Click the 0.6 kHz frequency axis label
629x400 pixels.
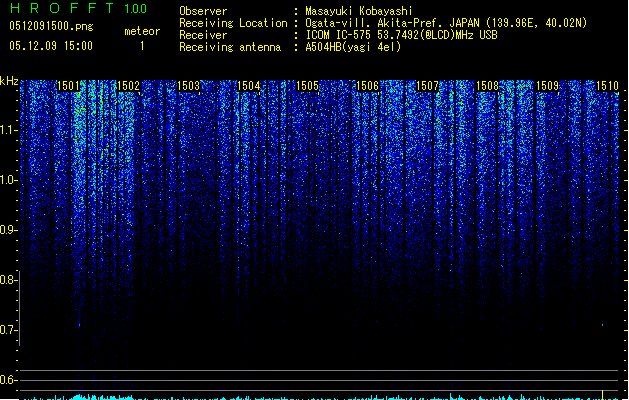click(8, 380)
